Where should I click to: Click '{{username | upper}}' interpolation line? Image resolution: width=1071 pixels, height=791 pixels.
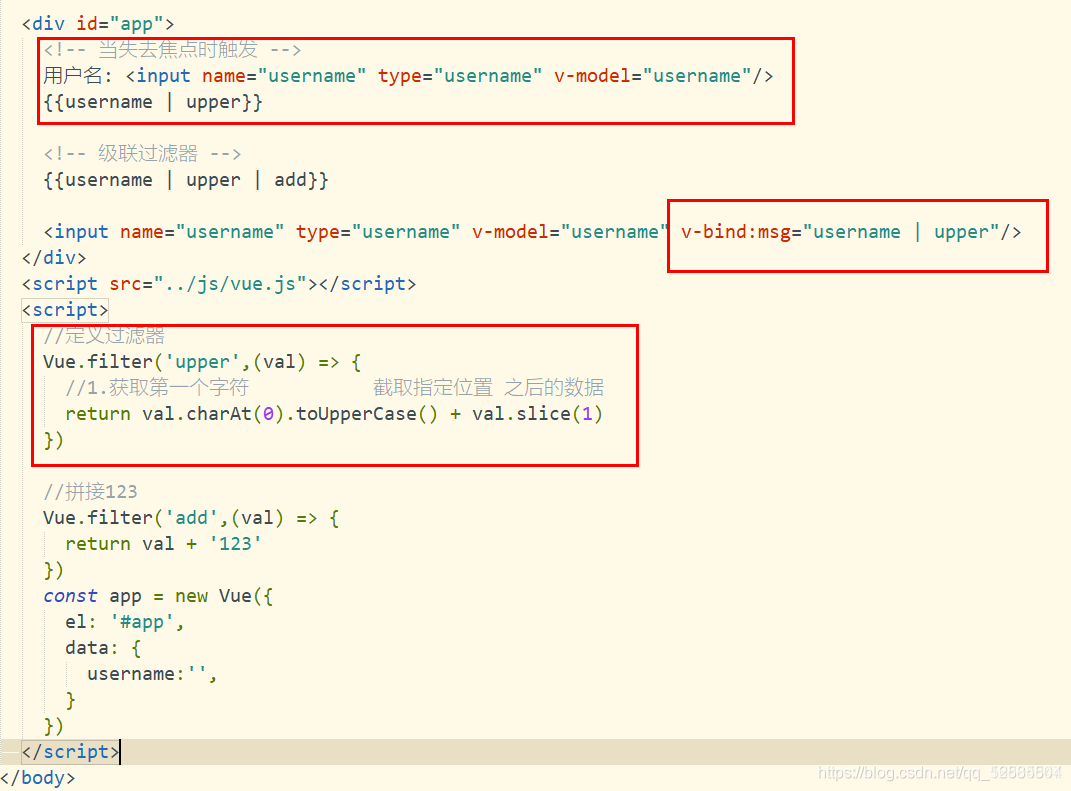point(153,102)
